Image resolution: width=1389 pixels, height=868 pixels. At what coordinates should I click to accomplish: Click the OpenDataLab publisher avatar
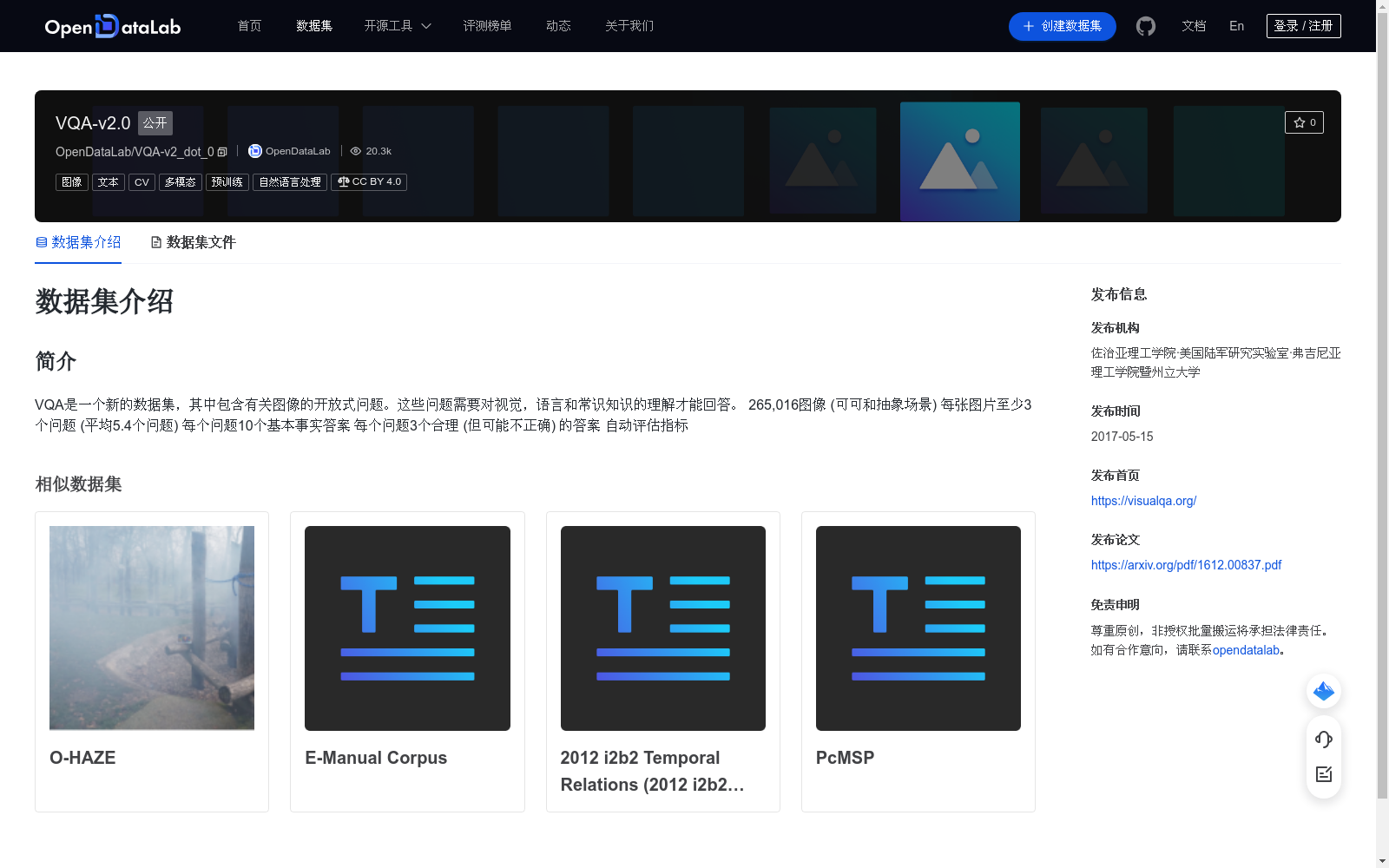coord(254,151)
